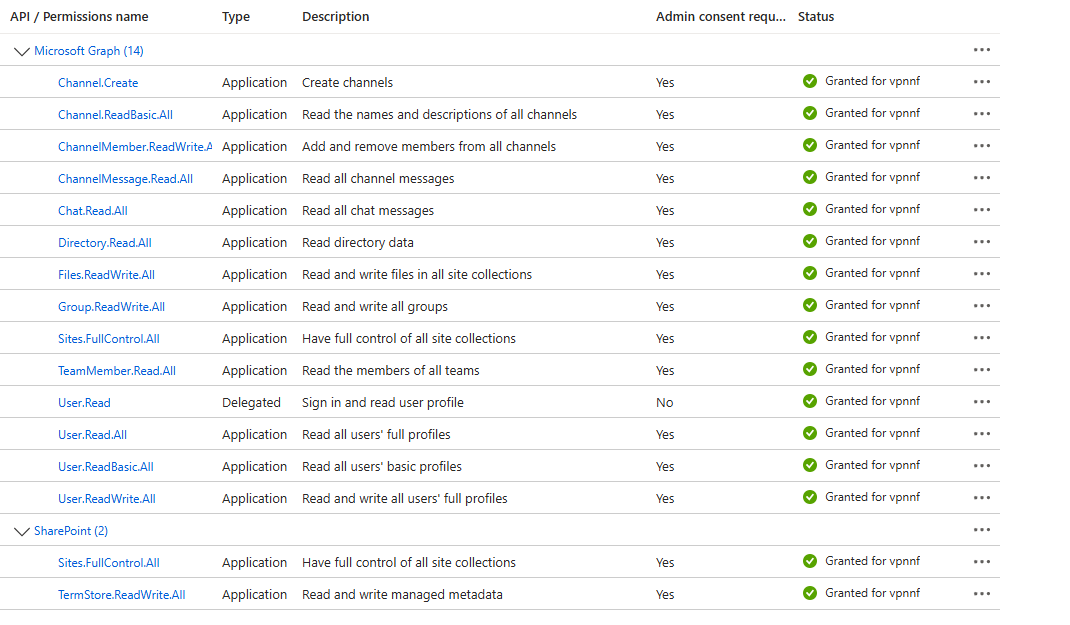Open more options for SharePoint group
Viewport: 1070px width, 625px height.
tap(981, 530)
